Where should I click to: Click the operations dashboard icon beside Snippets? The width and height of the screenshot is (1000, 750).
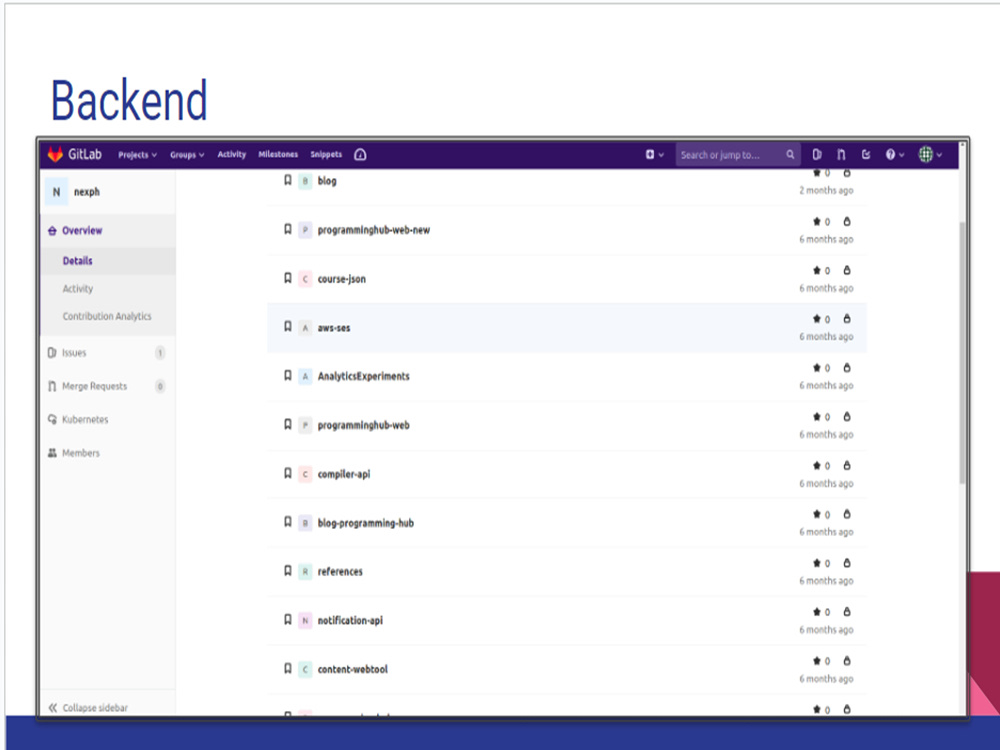point(360,154)
